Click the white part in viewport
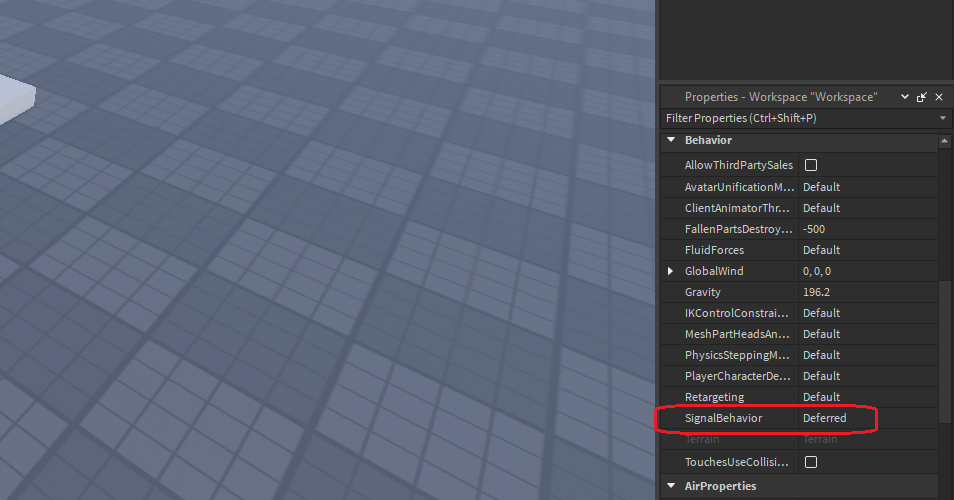This screenshot has height=500, width=954. coord(17,100)
